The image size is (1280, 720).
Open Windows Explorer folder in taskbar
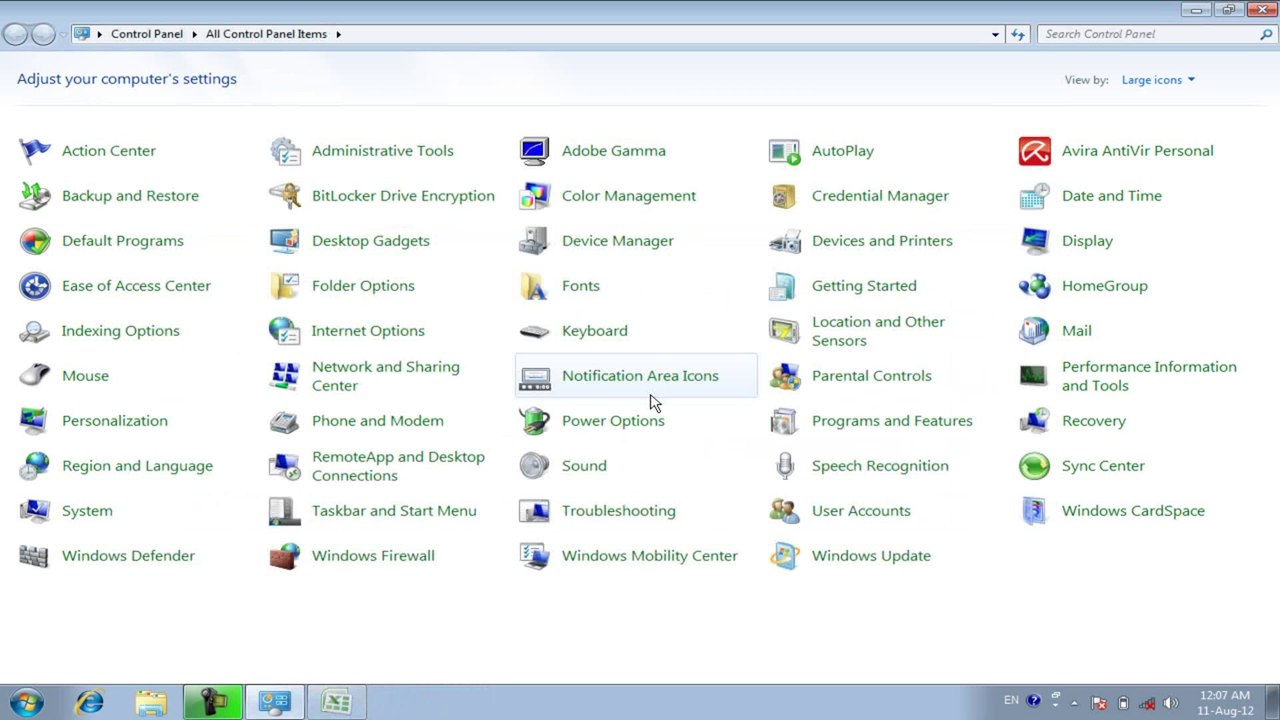pos(151,702)
